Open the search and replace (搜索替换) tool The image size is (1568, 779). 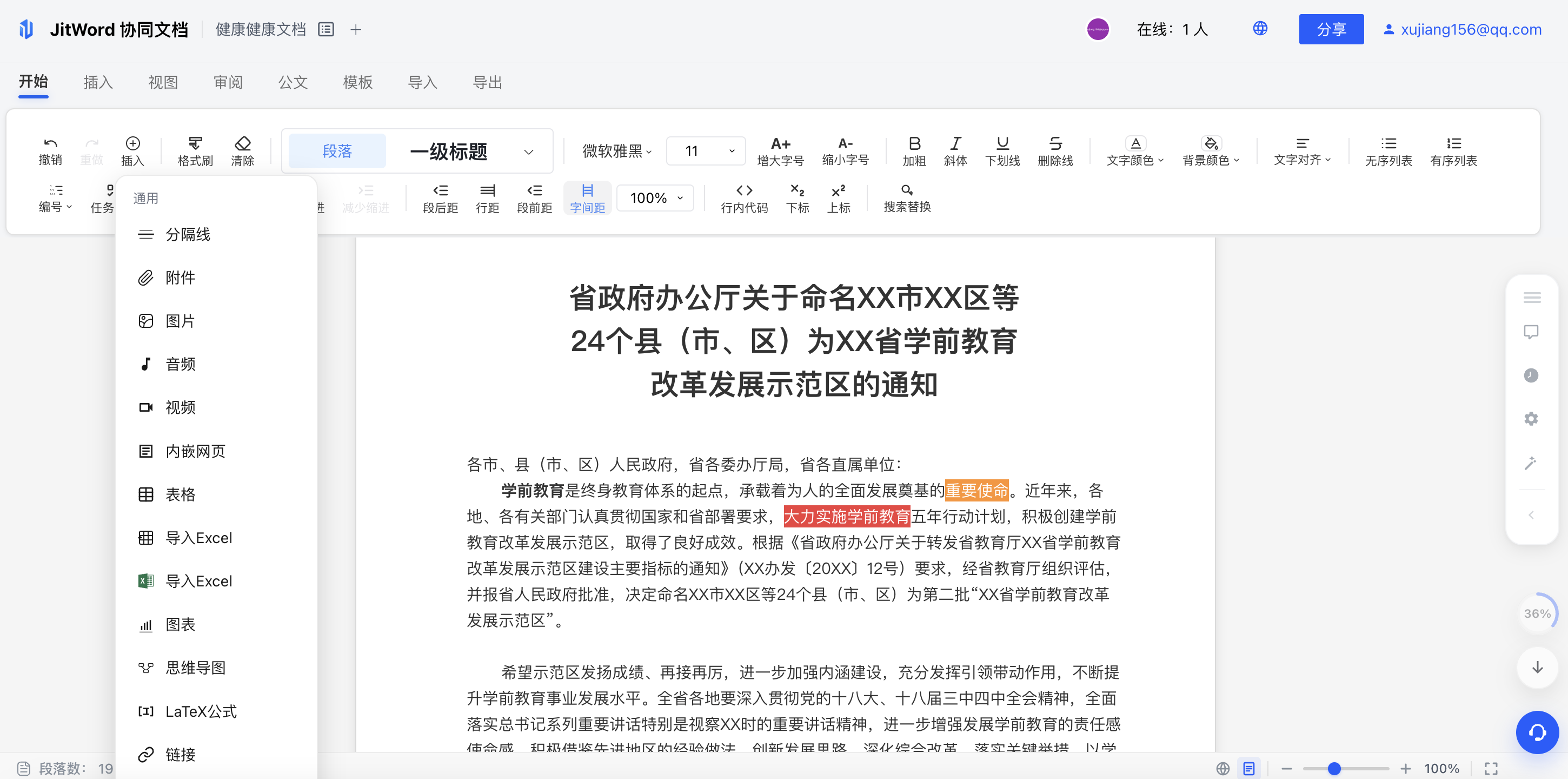[906, 192]
